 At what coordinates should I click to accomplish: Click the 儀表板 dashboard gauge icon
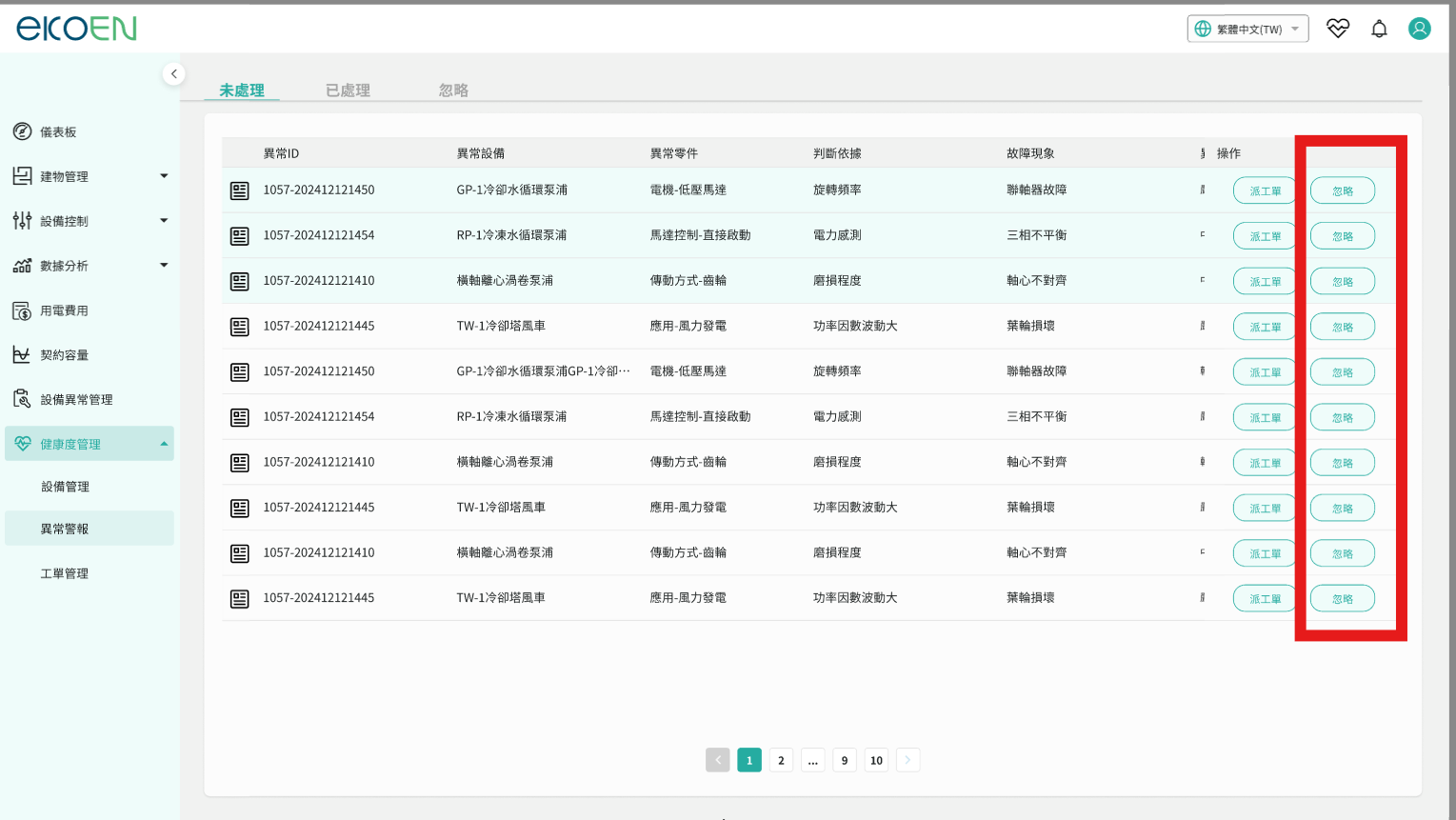[22, 131]
